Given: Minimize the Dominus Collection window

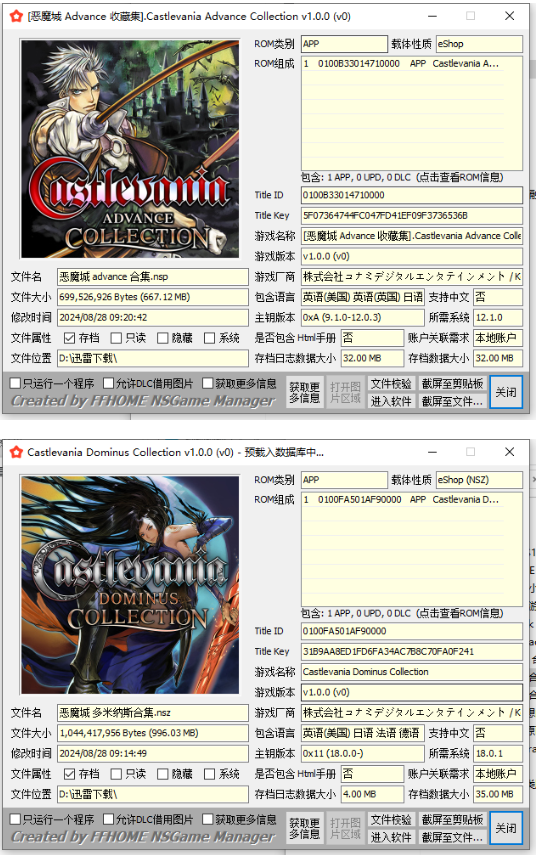Looking at the screenshot, I should 432,451.
